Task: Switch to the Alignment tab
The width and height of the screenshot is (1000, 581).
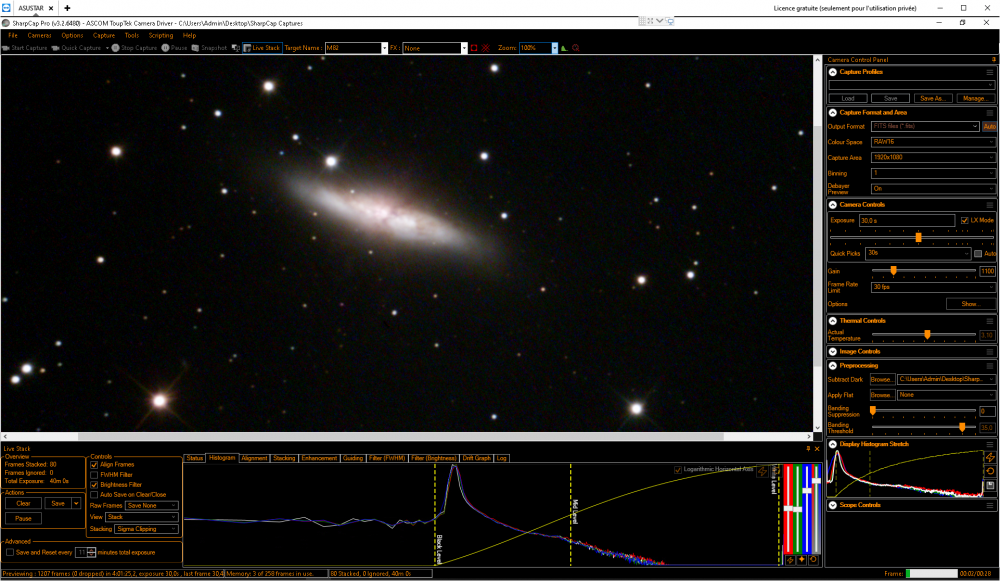Action: click(254, 458)
